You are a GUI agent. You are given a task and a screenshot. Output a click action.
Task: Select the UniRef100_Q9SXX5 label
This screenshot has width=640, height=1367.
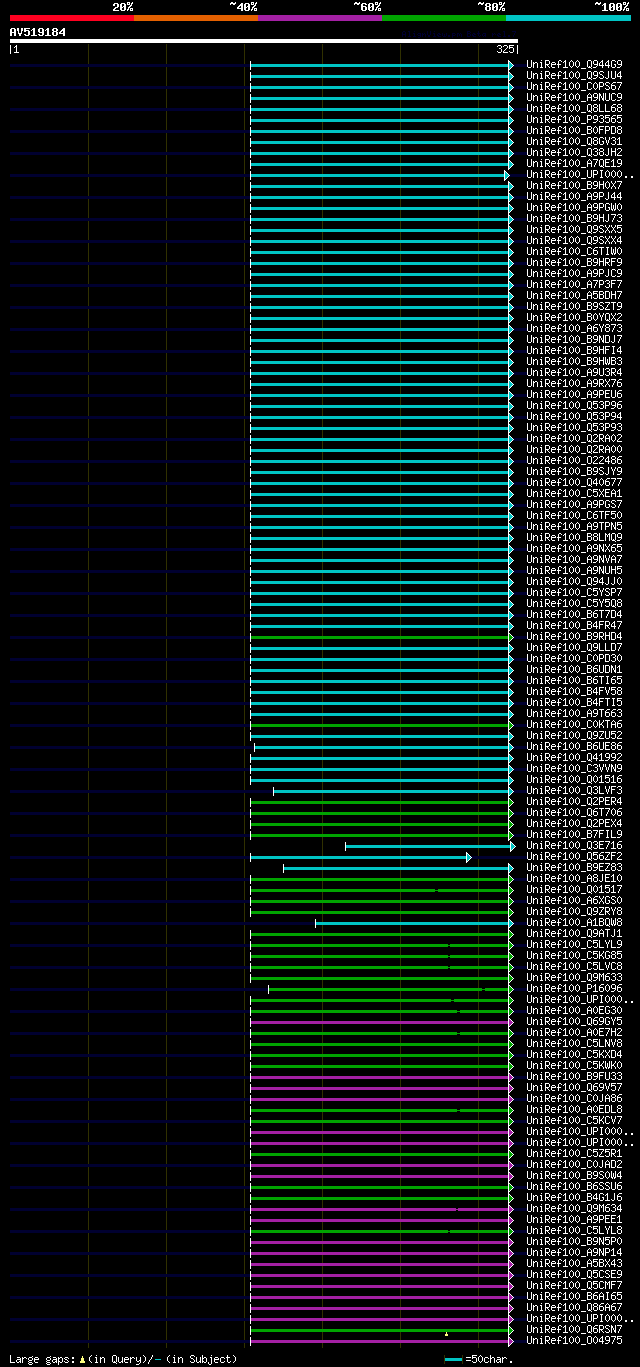574,229
